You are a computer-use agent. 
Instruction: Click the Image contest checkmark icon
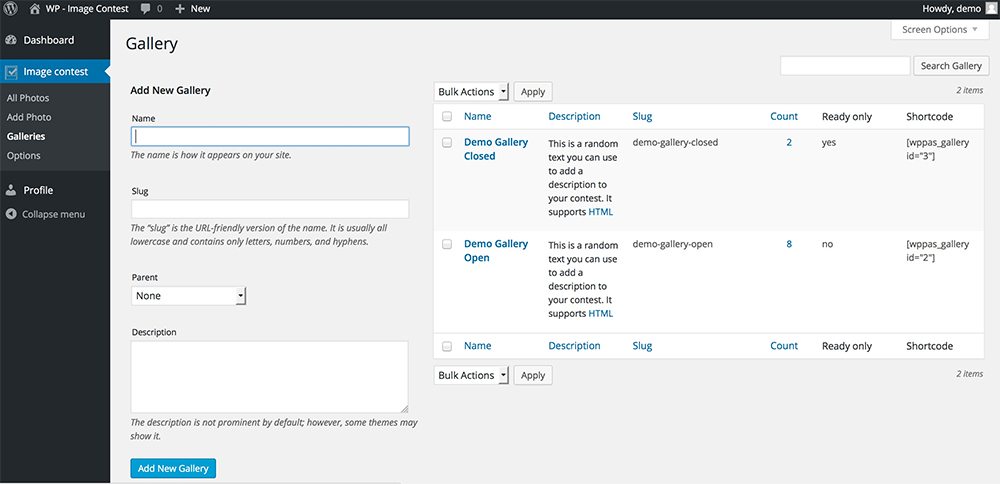[11, 72]
